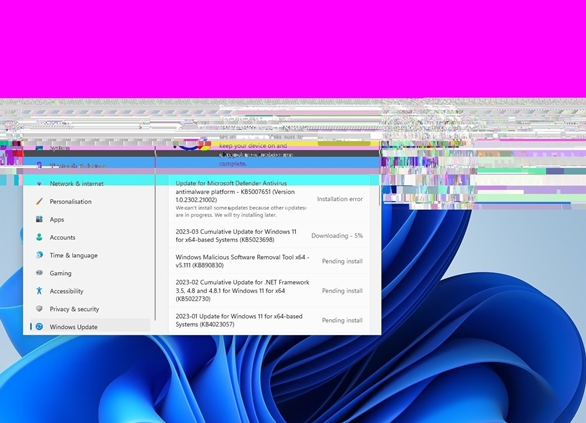Click the Privacy & security shield icon

(x=39, y=309)
